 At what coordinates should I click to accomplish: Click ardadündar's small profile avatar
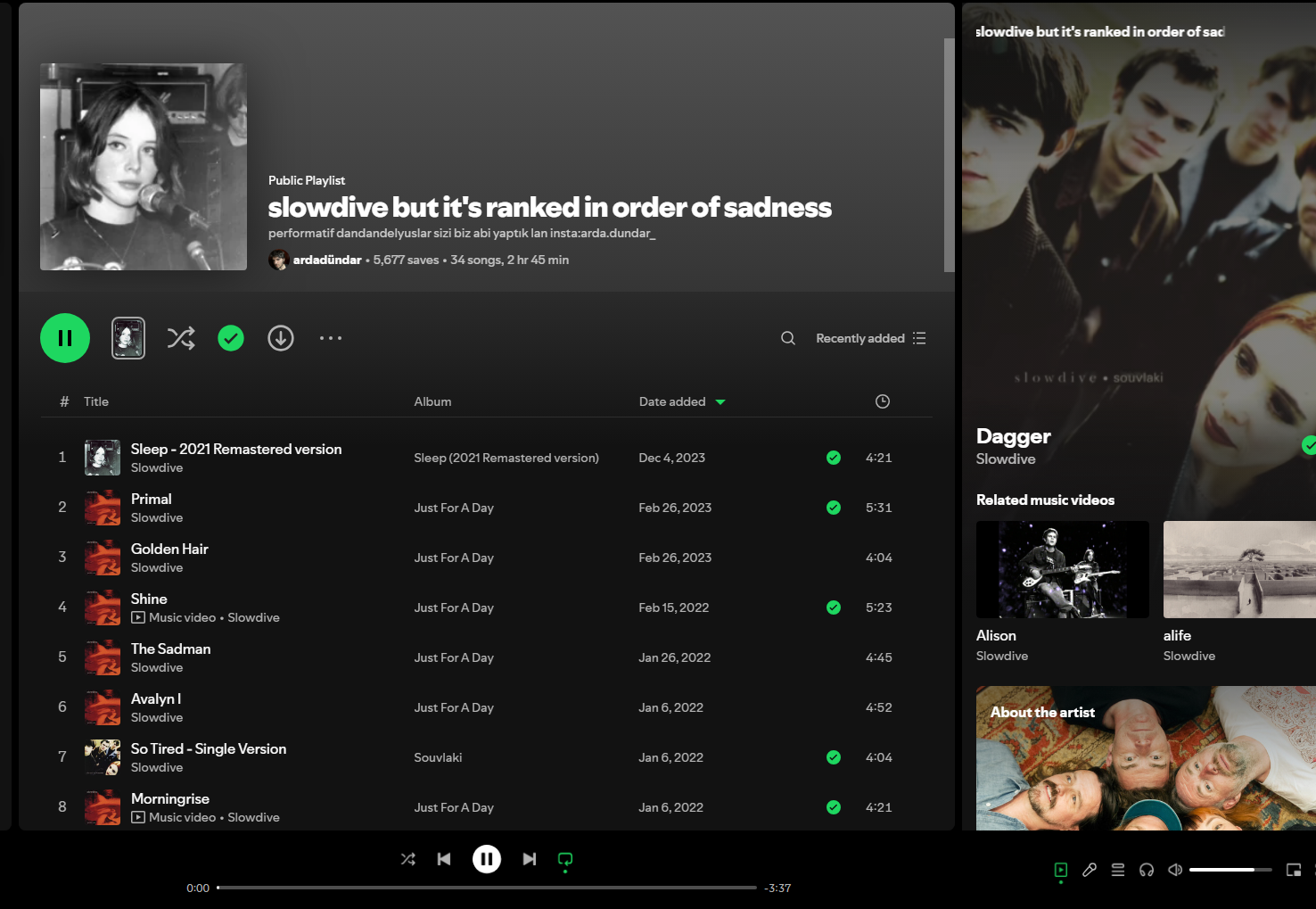click(279, 260)
